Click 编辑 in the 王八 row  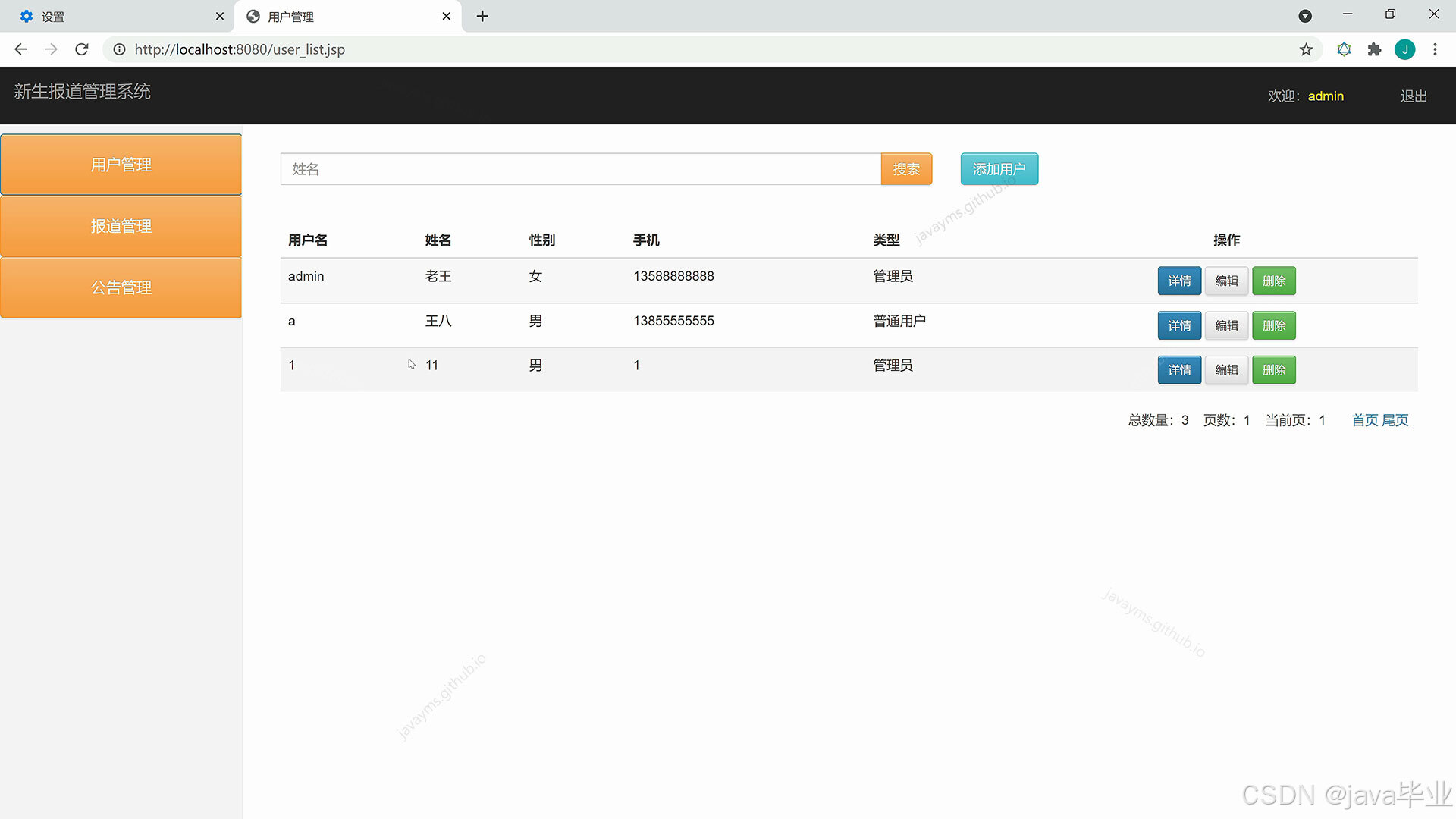(x=1226, y=325)
